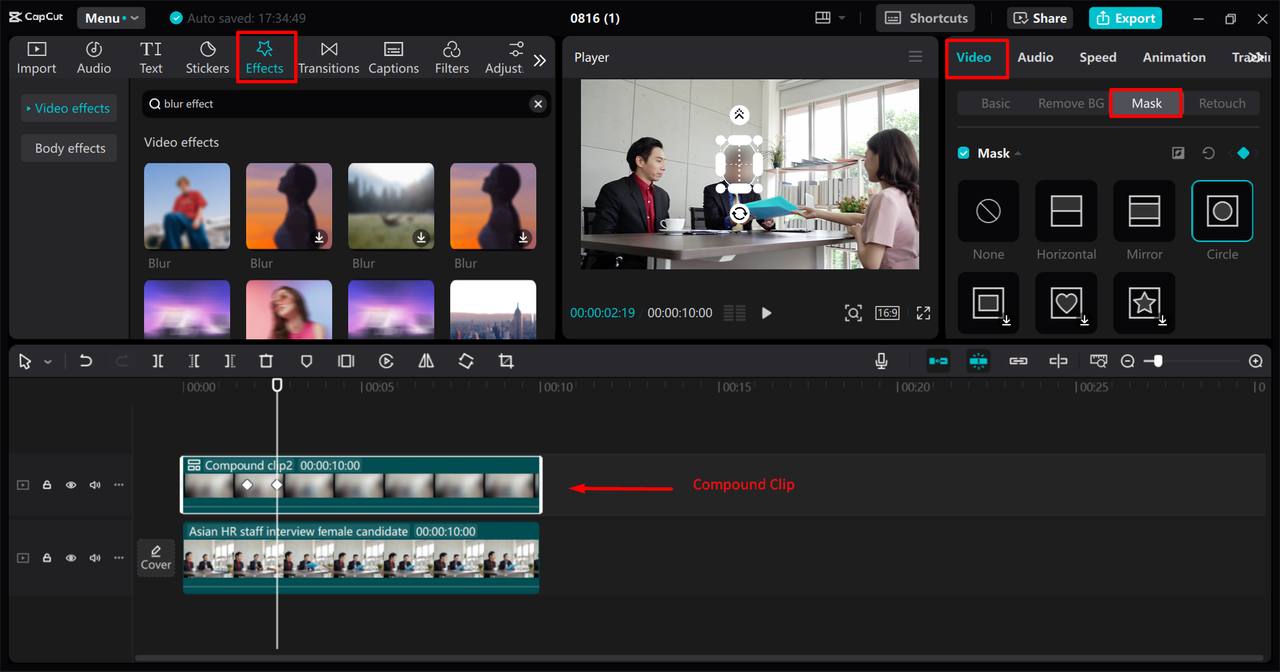Switch to the Audio properties tab

point(1035,57)
